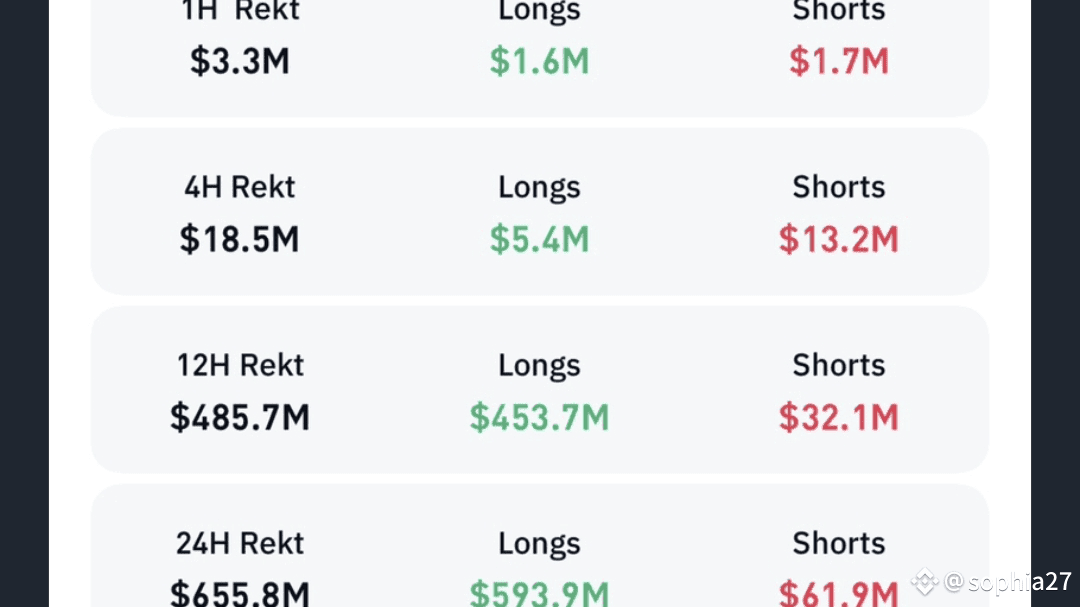The width and height of the screenshot is (1080, 607).
Task: Click the red $1.7M shorts value
Action: coord(839,62)
